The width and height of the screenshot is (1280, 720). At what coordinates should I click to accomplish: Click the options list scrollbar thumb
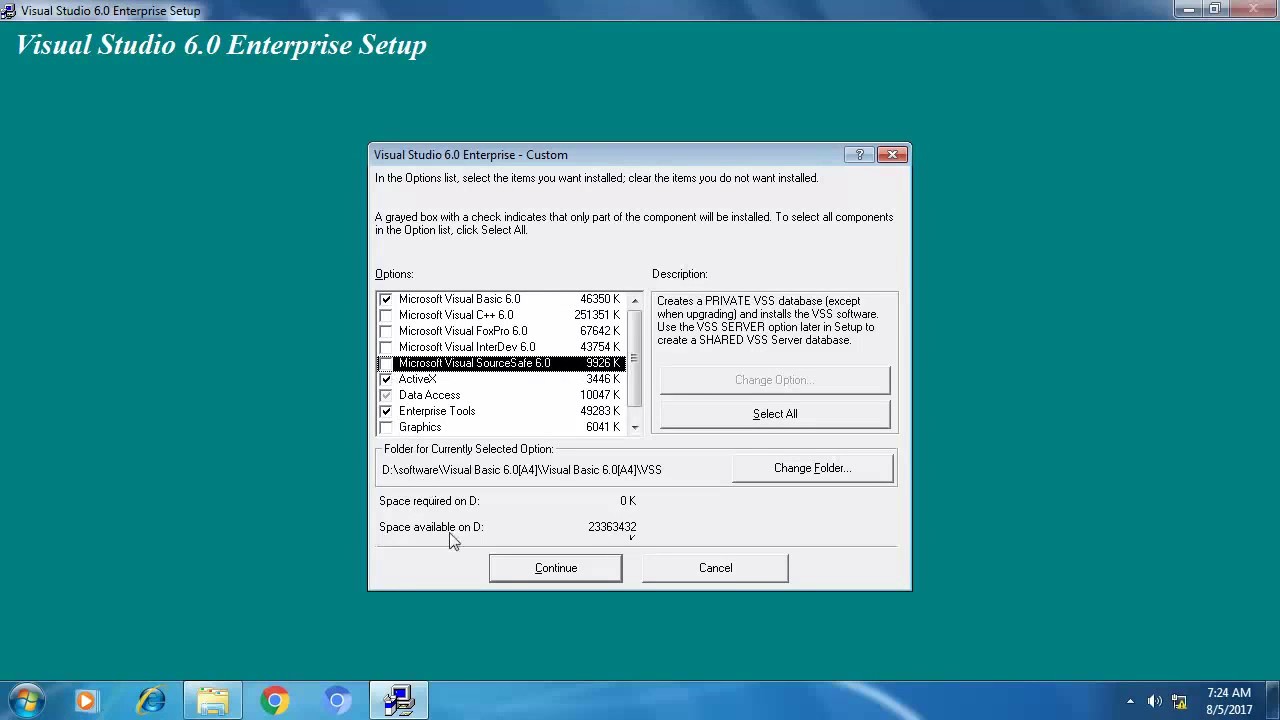click(634, 358)
